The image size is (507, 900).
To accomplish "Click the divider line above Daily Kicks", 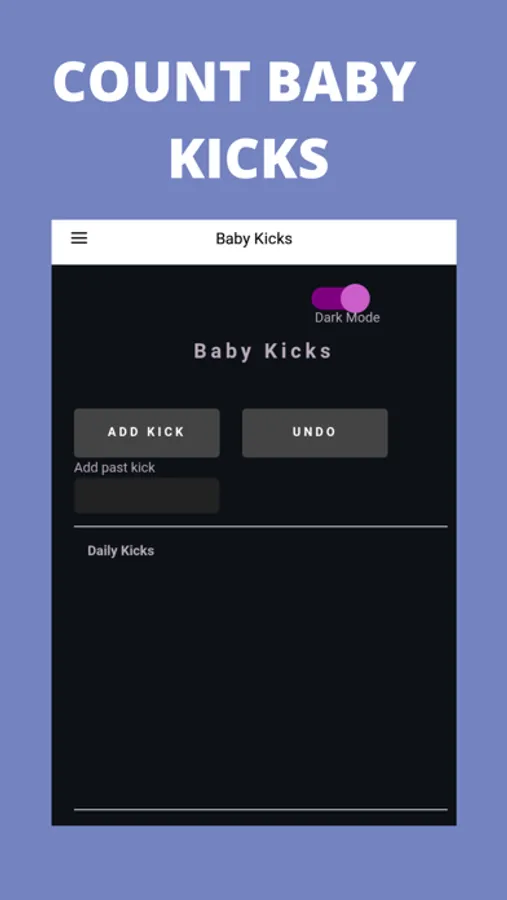I will [x=261, y=526].
